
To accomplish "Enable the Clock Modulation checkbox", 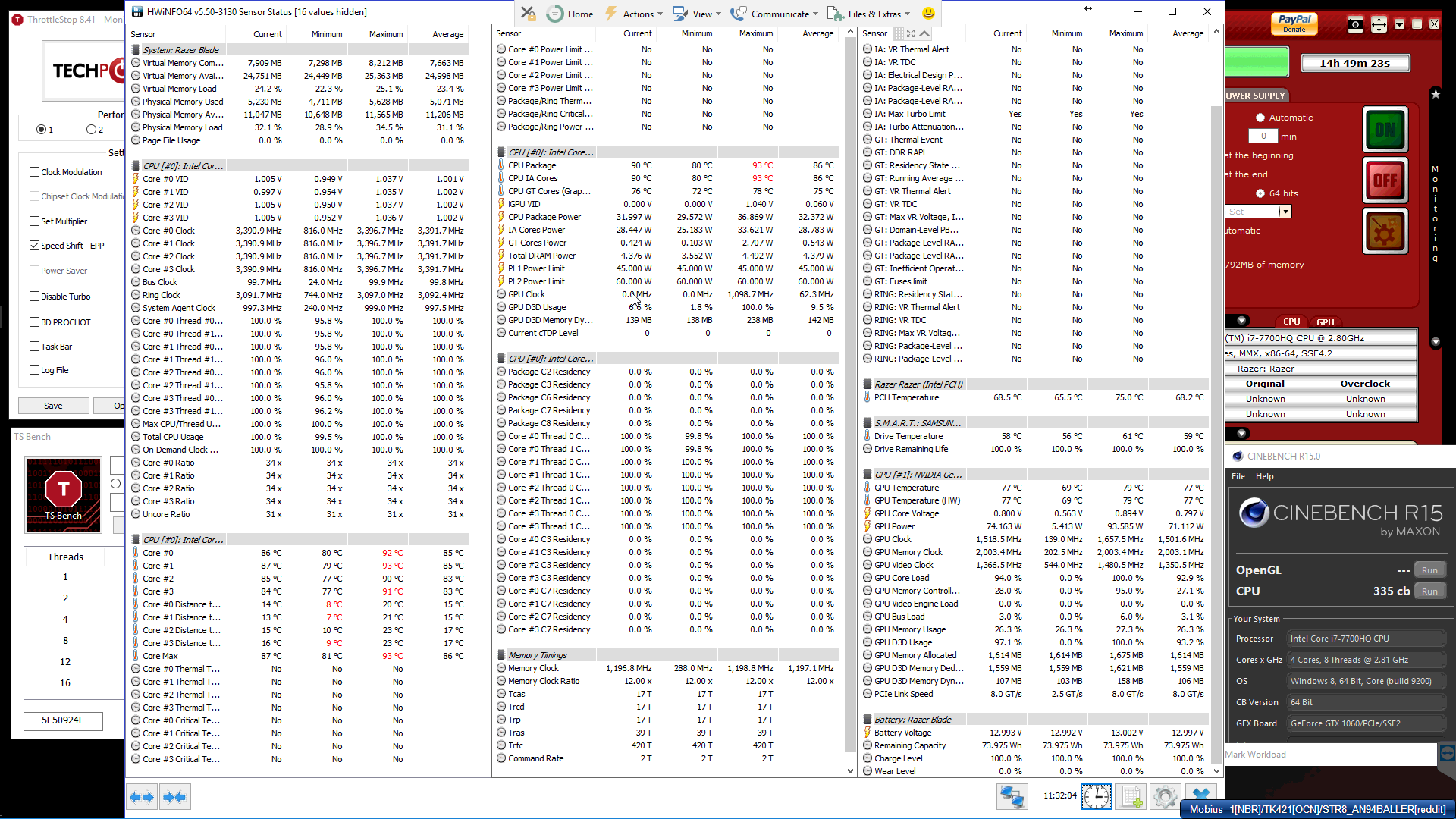I will coord(35,172).
